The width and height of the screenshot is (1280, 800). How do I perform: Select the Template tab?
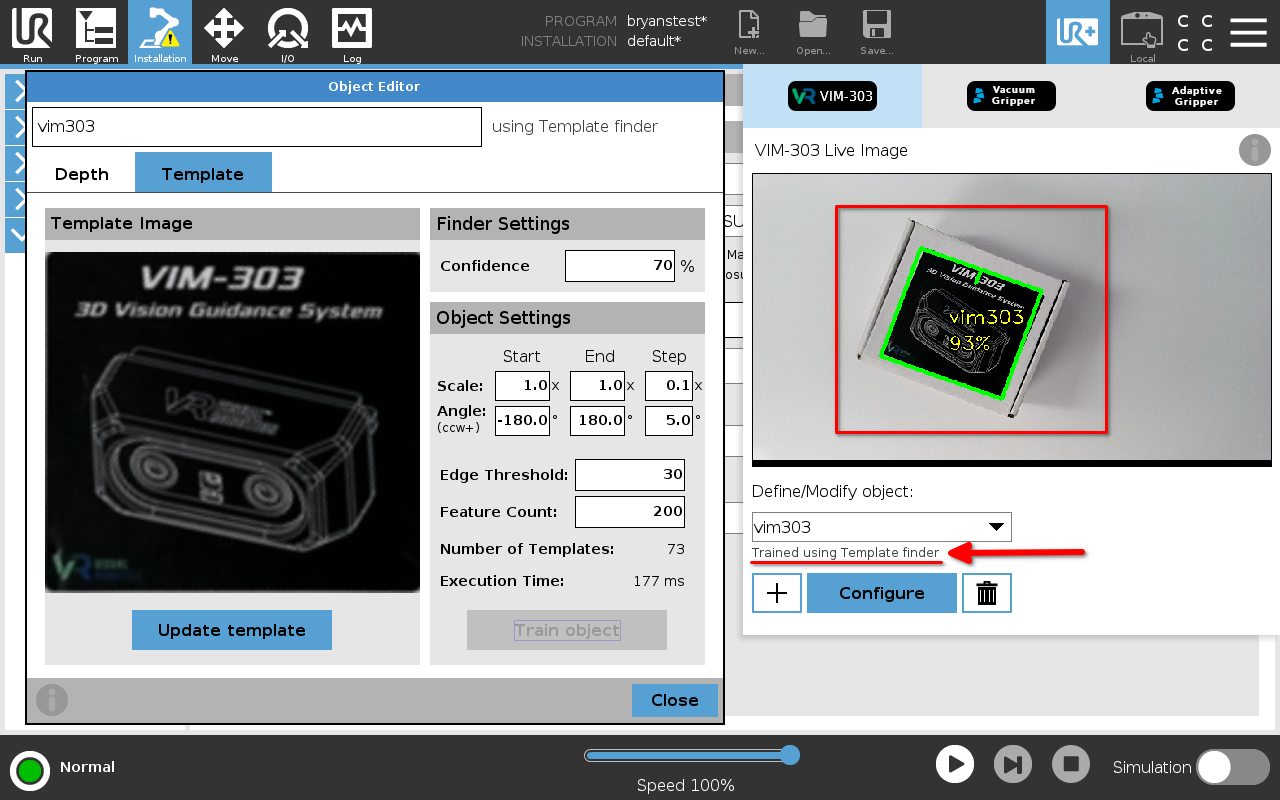tap(203, 173)
